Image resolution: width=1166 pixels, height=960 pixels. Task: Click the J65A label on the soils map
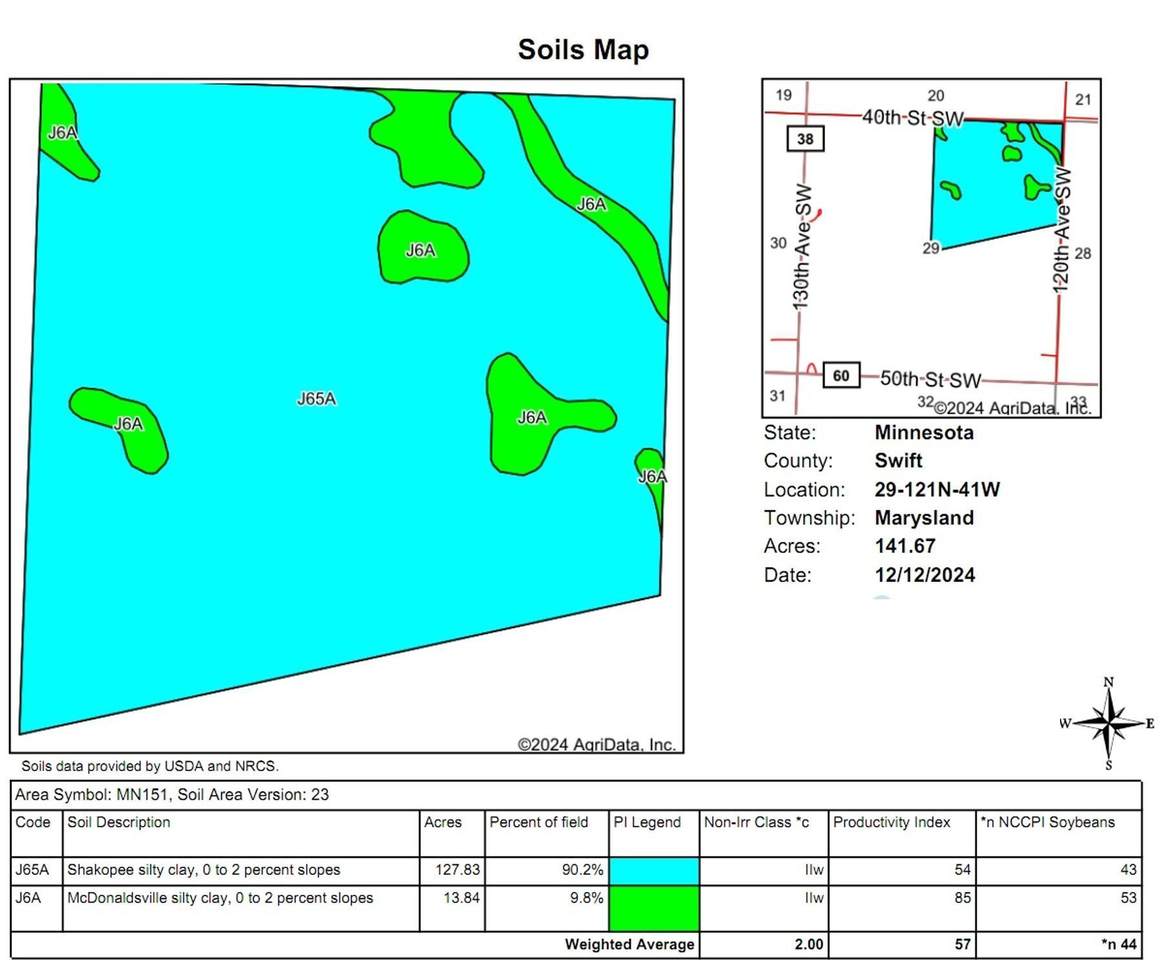tap(316, 399)
